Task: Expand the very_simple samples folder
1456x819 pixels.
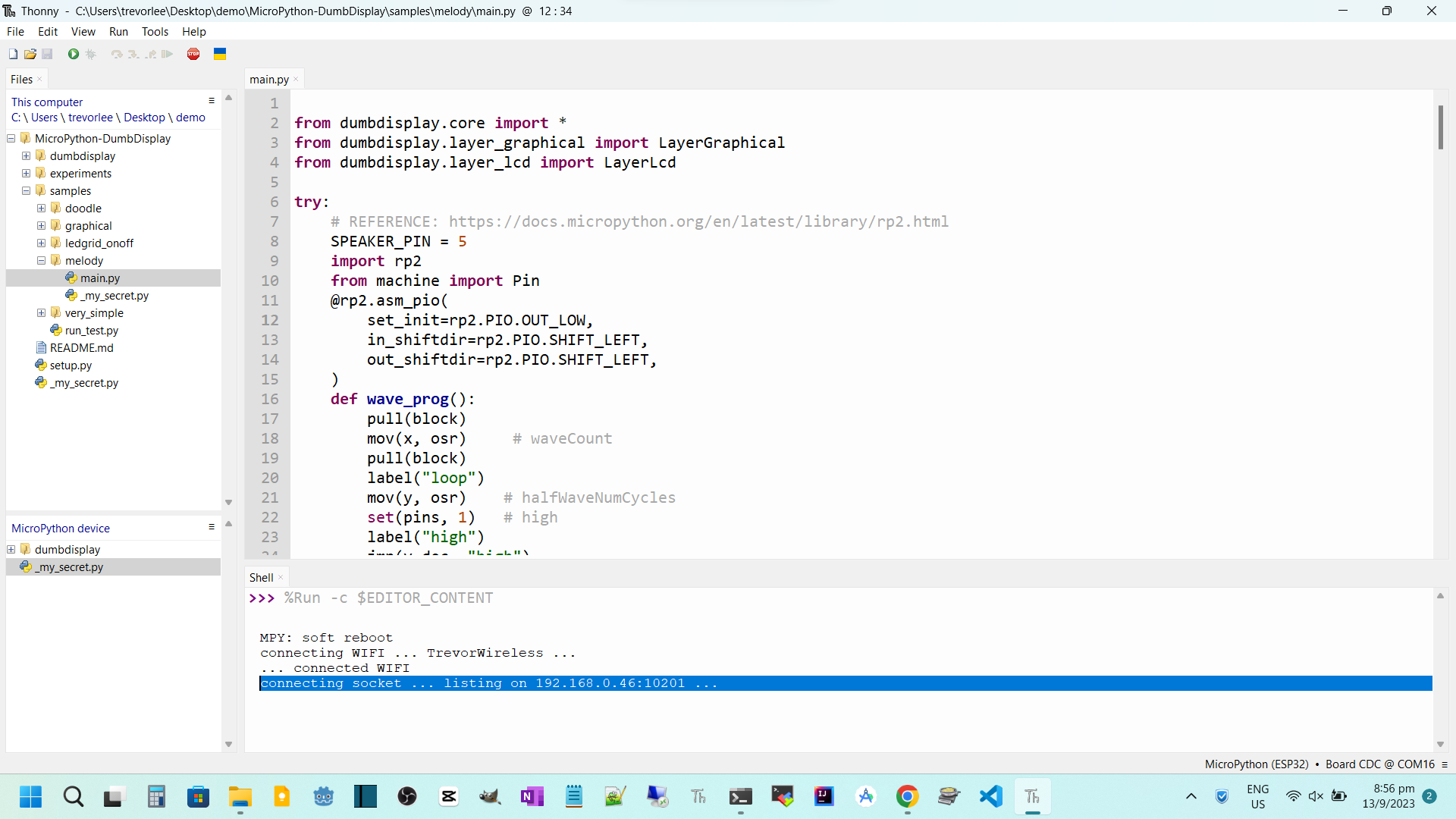Action: tap(42, 313)
